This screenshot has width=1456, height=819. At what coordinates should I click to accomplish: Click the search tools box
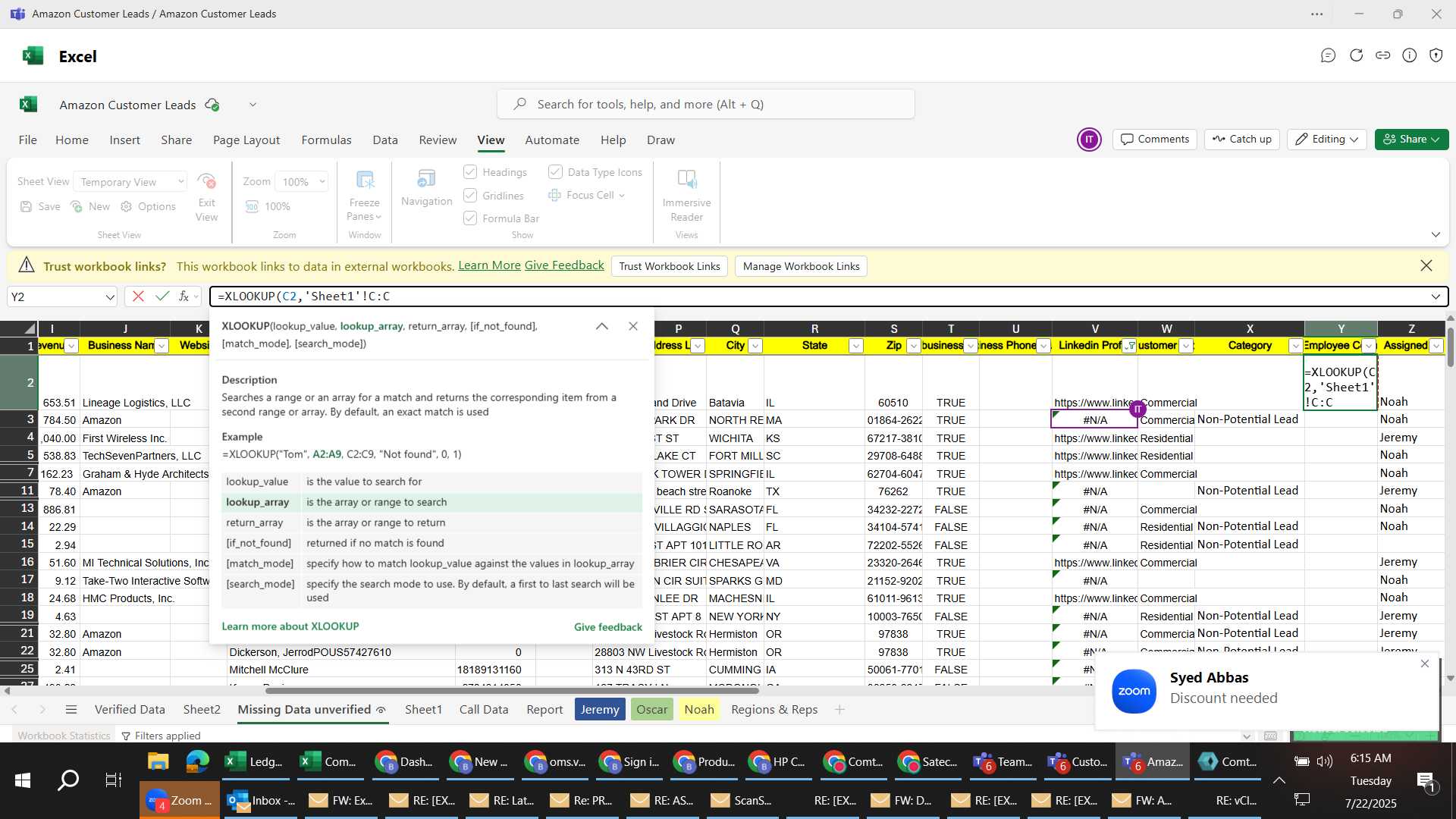706,104
